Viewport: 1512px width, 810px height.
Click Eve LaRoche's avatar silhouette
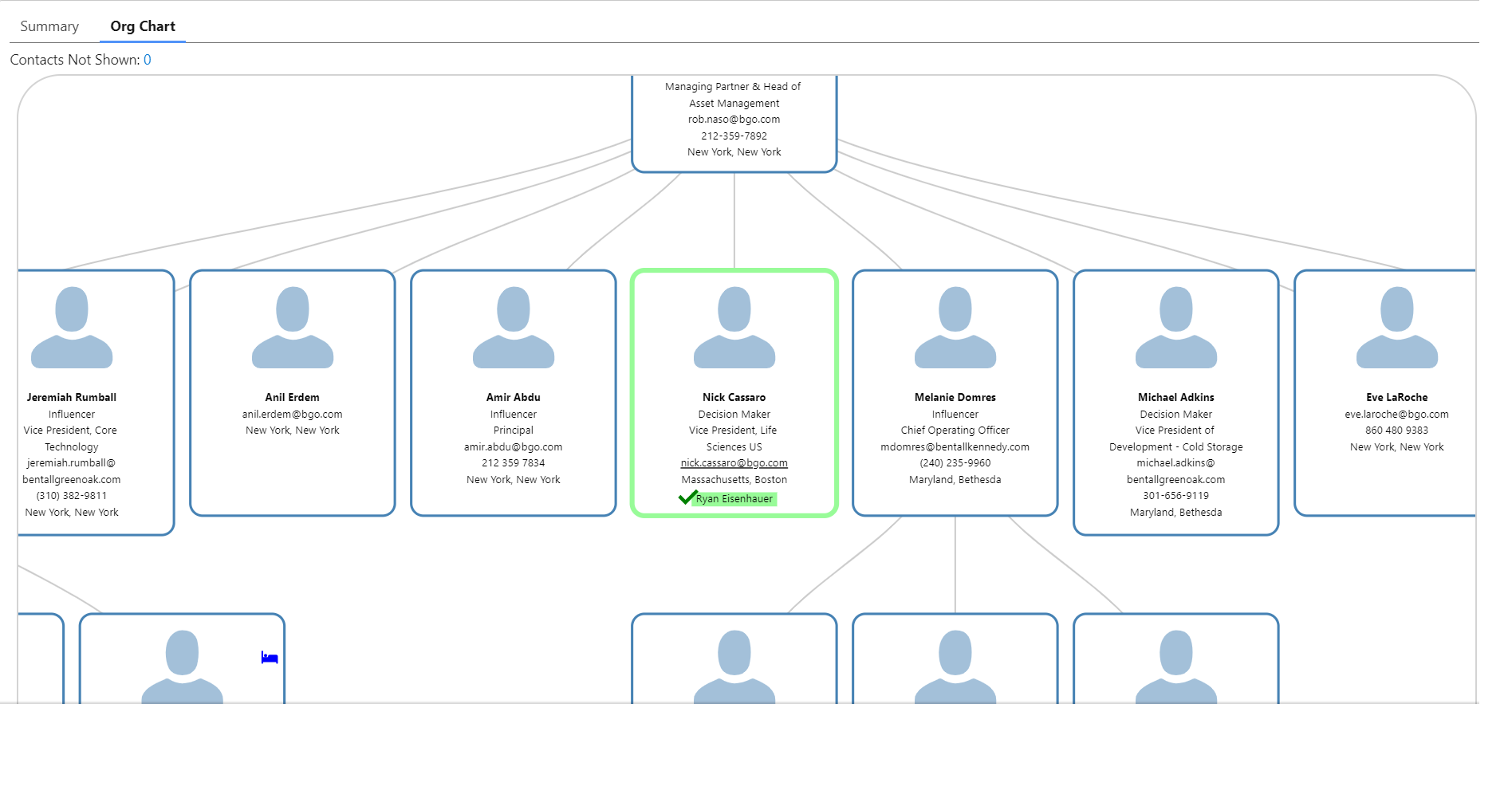pos(1395,328)
